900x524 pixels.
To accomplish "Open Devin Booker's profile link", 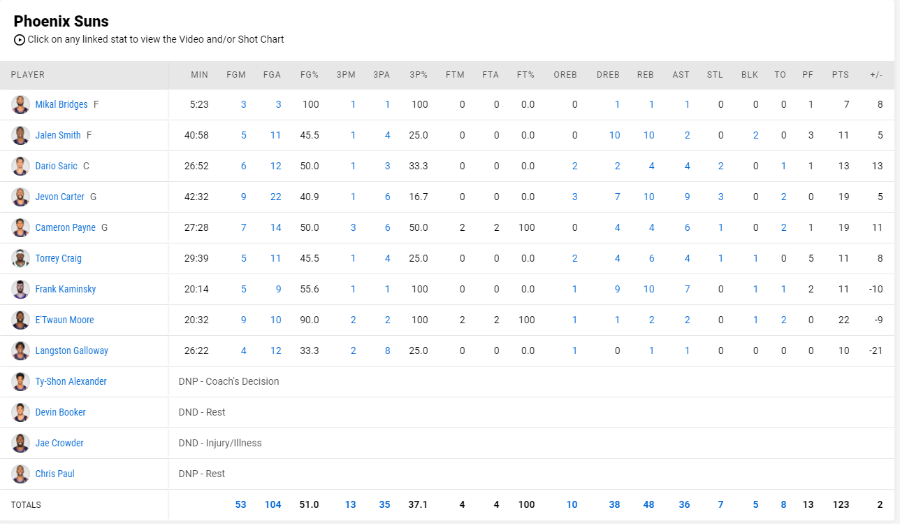I will pos(60,412).
